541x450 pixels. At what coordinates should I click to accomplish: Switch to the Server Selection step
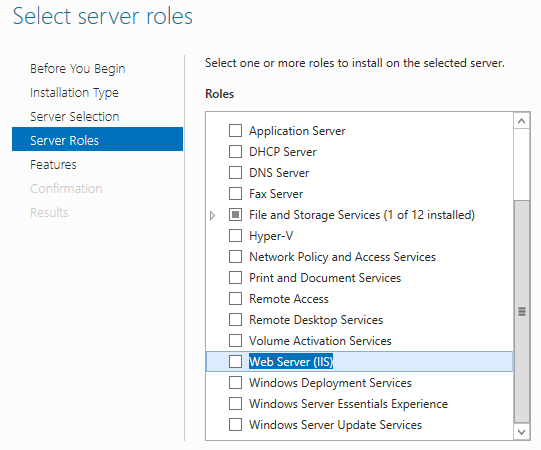pyautogui.click(x=75, y=117)
